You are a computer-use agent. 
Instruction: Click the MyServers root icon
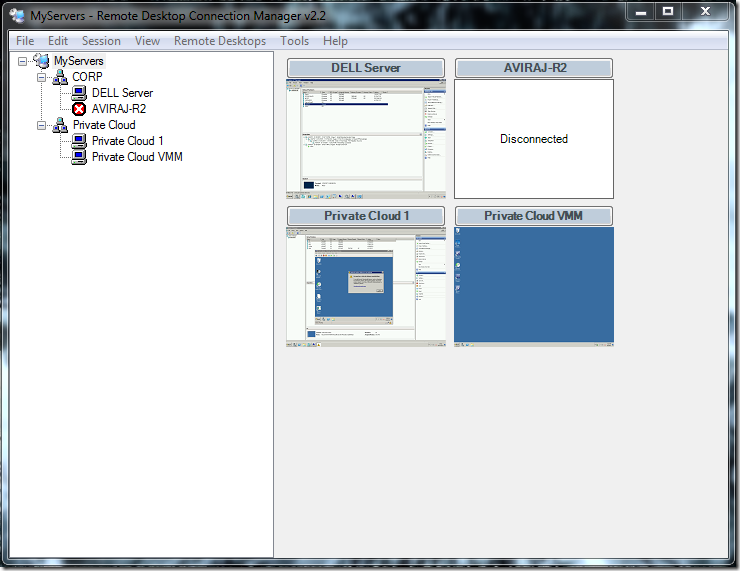coord(42,61)
